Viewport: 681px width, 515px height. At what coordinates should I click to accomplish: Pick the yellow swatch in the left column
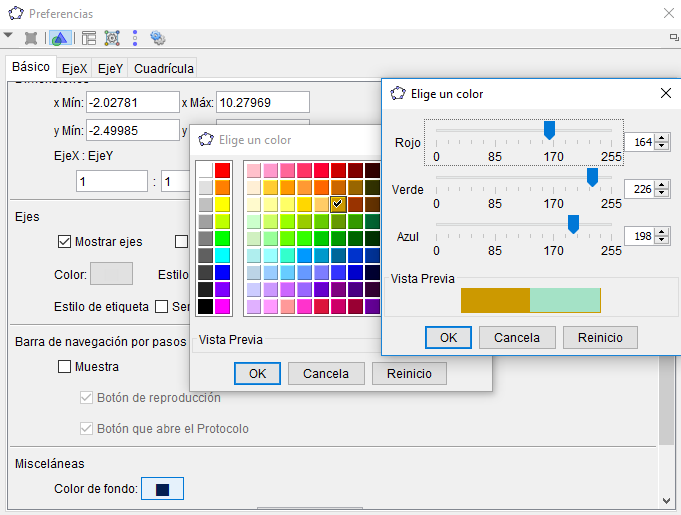(222, 204)
